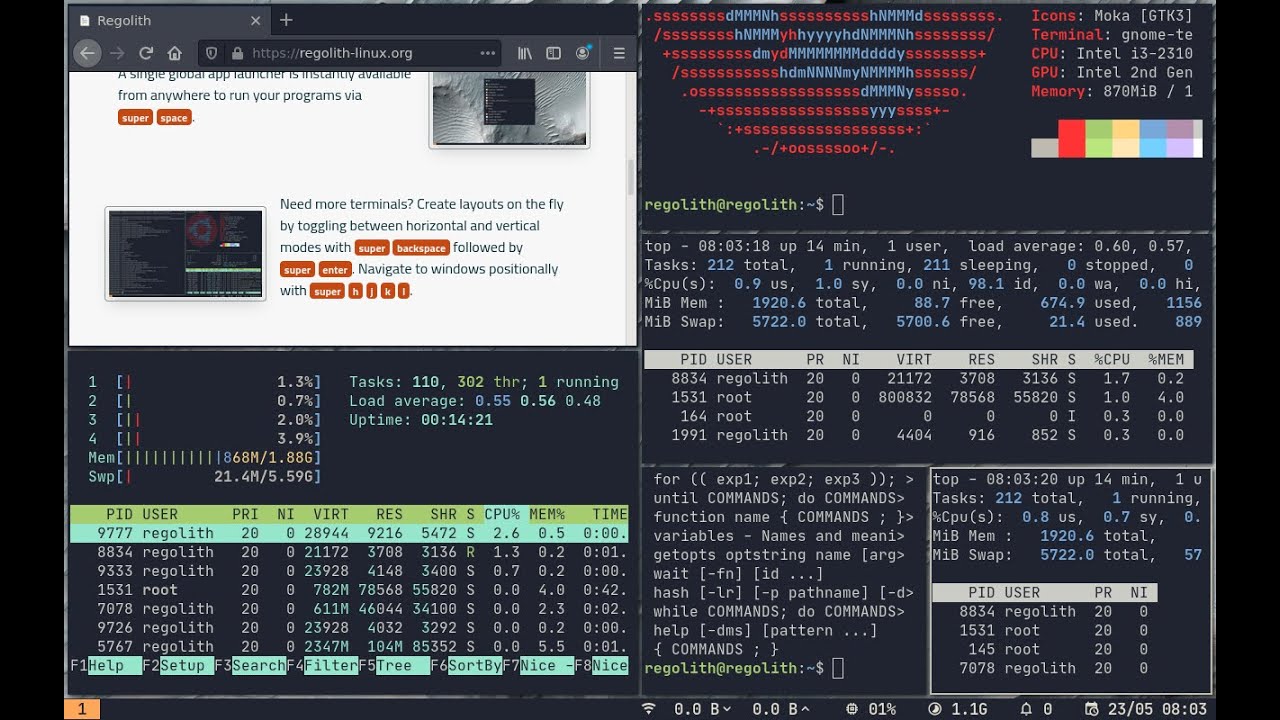Click the %CPU header in top
1280x720 pixels.
[x=1112, y=359]
